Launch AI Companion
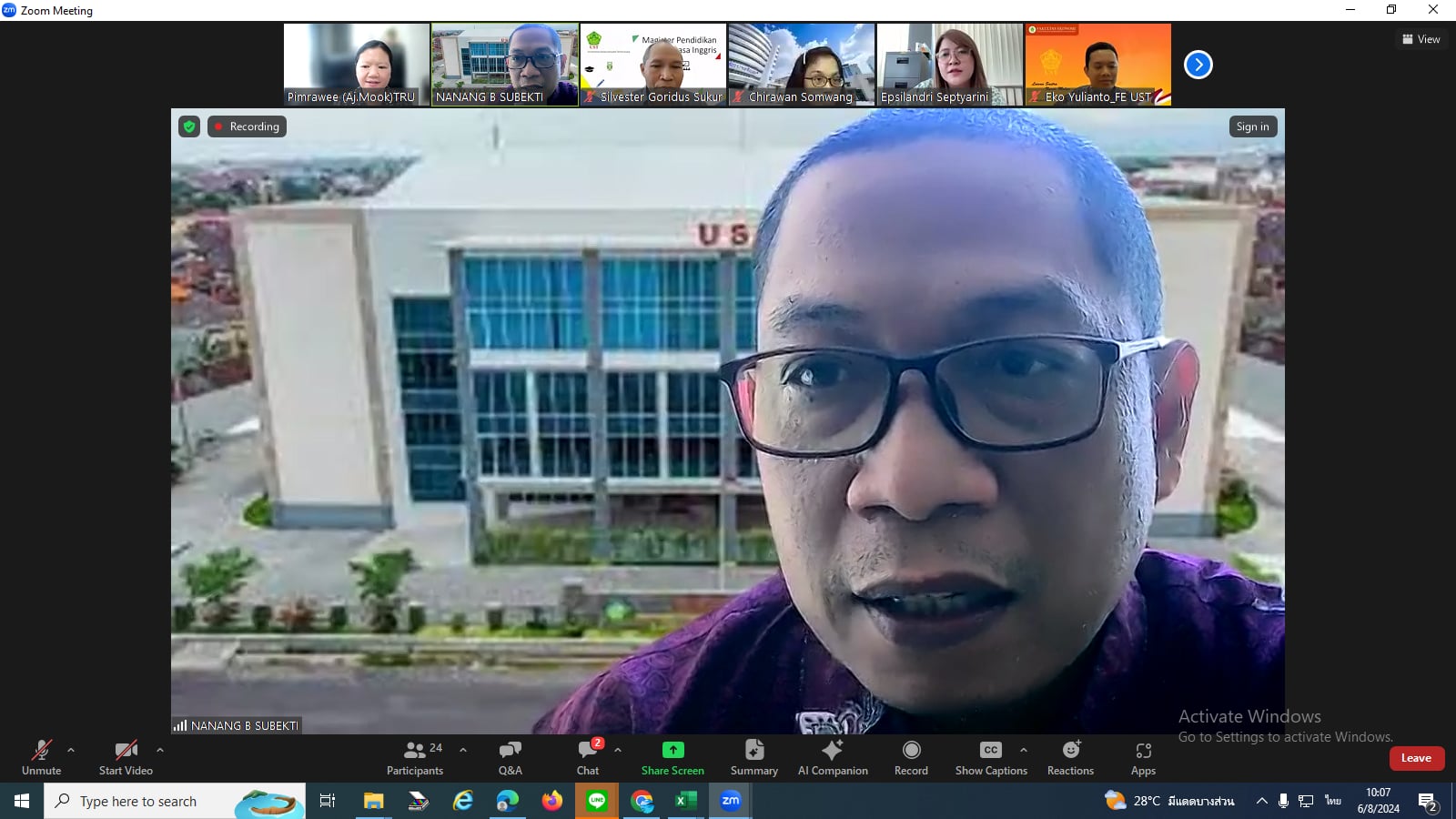This screenshot has height=819, width=1456. 833,757
